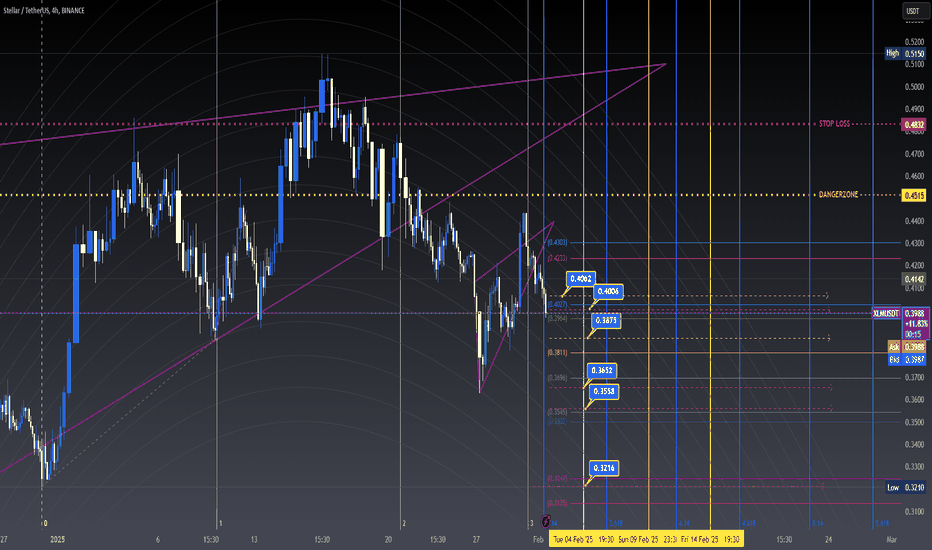The width and height of the screenshot is (932, 550).
Task: Click the 0.4832 stop loss price tag
Action: coord(914,124)
